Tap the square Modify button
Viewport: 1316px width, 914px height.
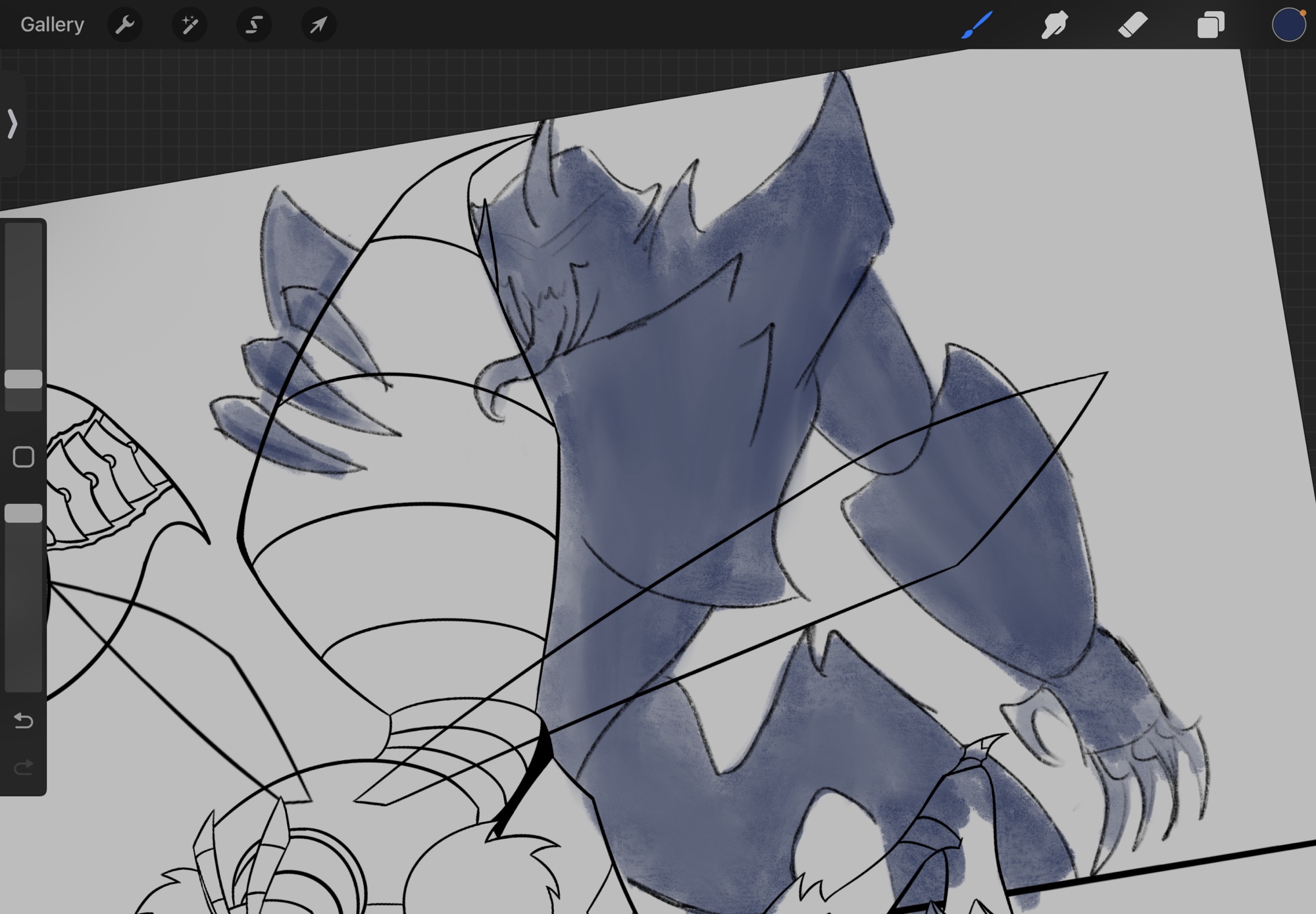tap(24, 457)
